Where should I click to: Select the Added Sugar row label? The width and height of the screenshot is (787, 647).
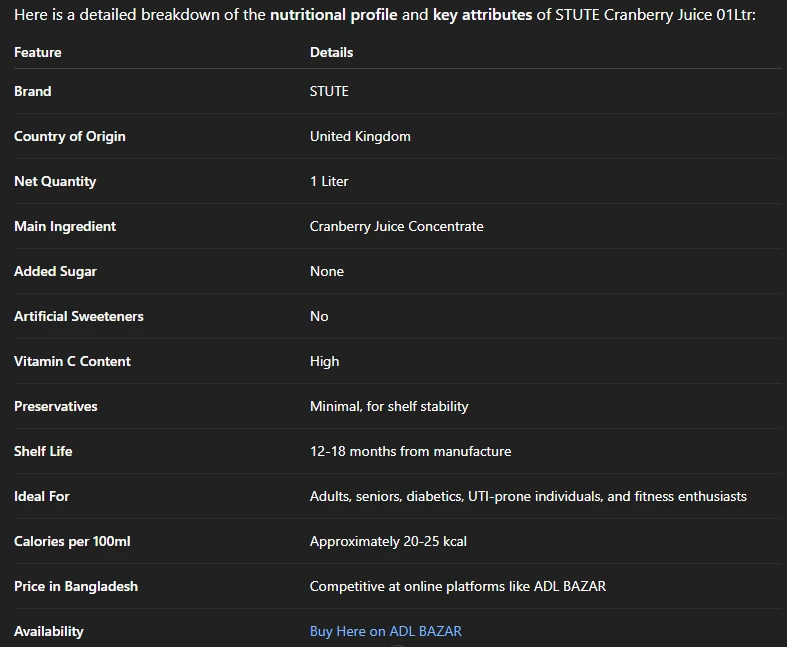pos(55,271)
